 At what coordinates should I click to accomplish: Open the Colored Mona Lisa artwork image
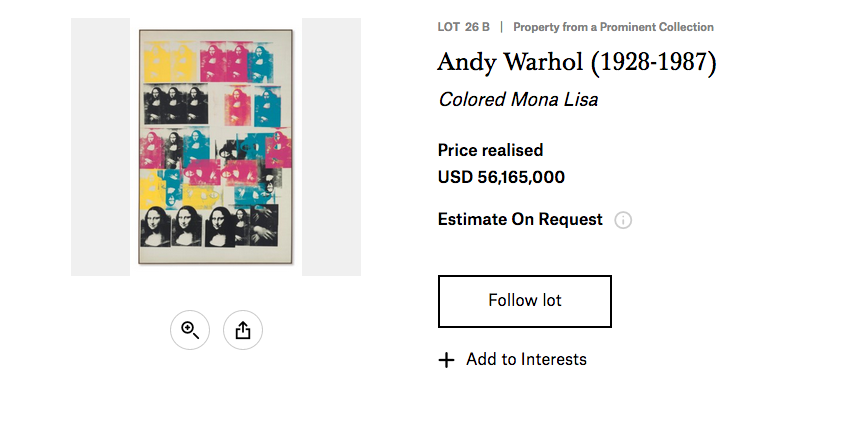tap(216, 147)
